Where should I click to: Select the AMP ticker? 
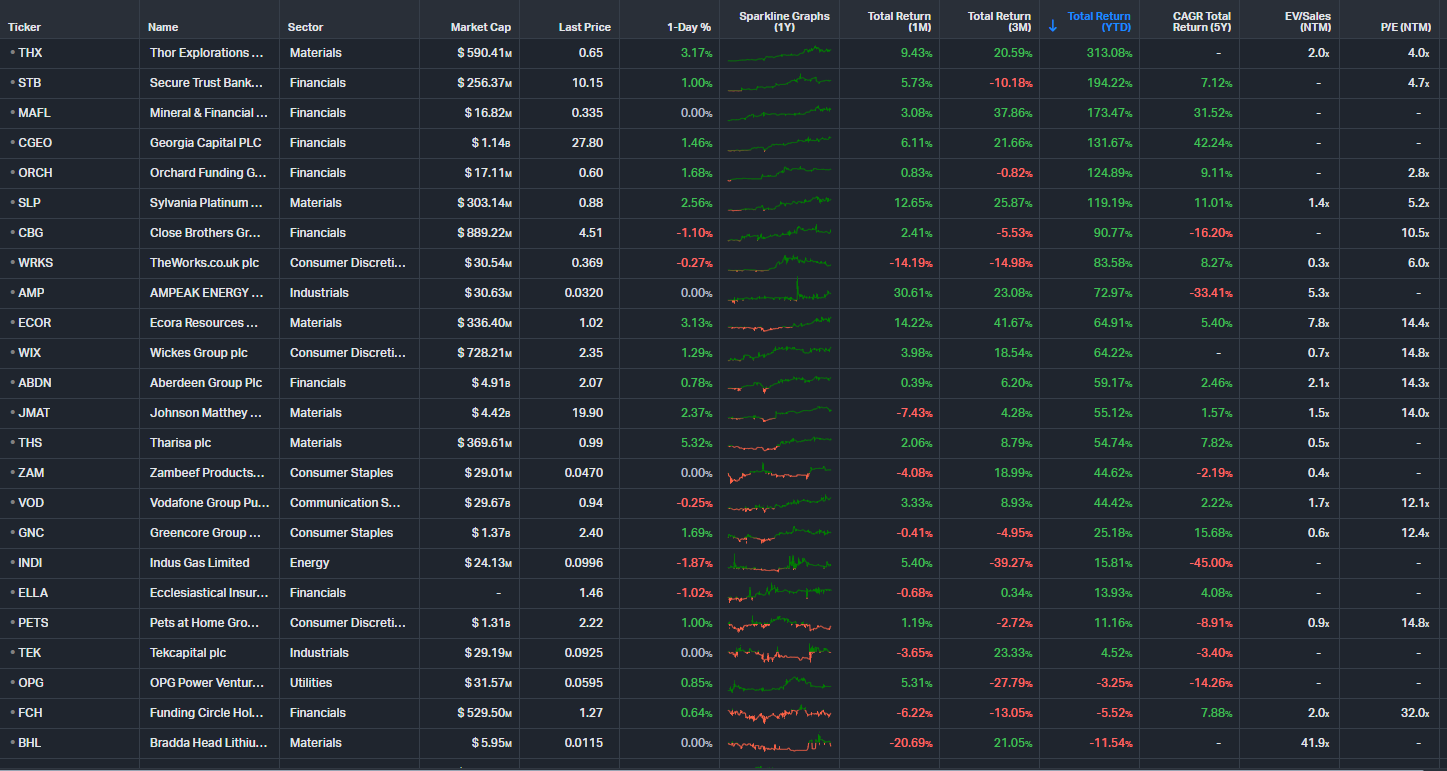point(31,293)
